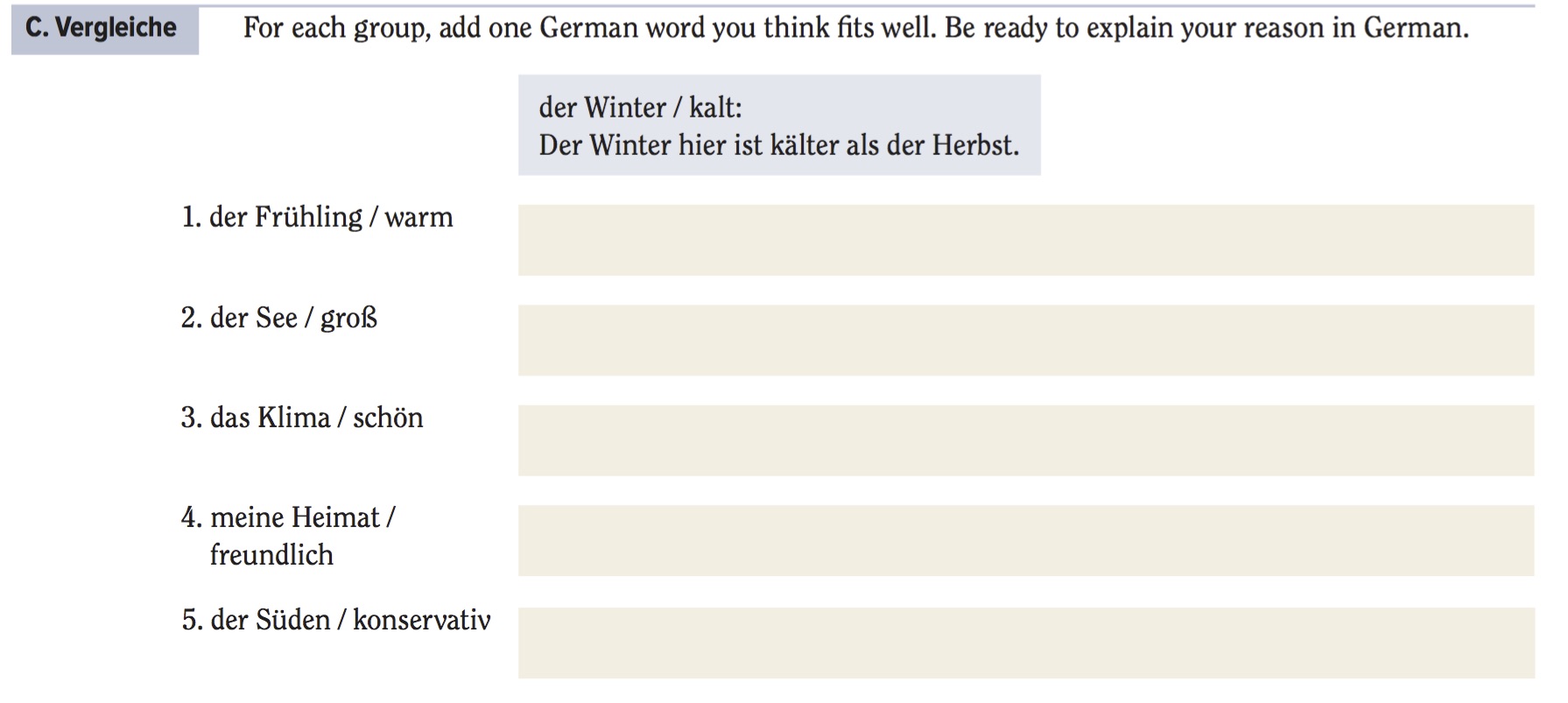Focus the answer field for das Klima / schön
This screenshot has height=703, width=1568.
click(x=1025, y=439)
